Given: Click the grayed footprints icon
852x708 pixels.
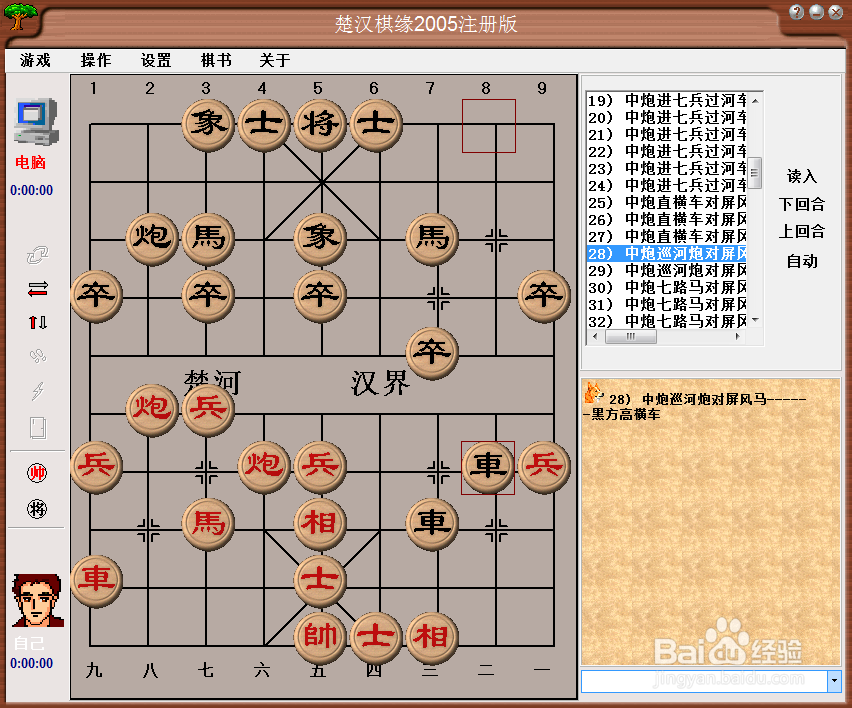Looking at the screenshot, I should (37, 356).
